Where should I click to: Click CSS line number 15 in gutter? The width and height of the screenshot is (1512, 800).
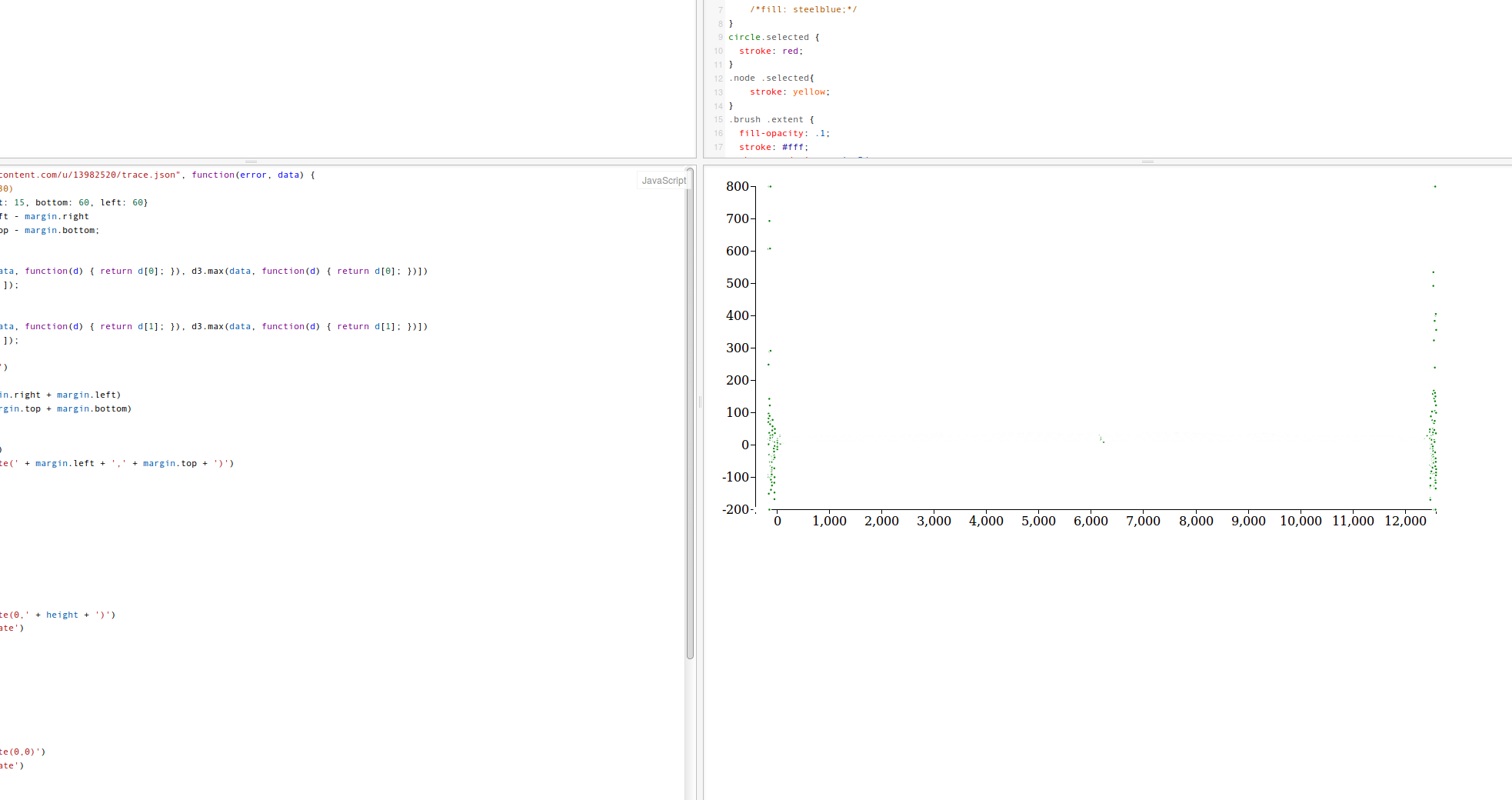tap(718, 120)
